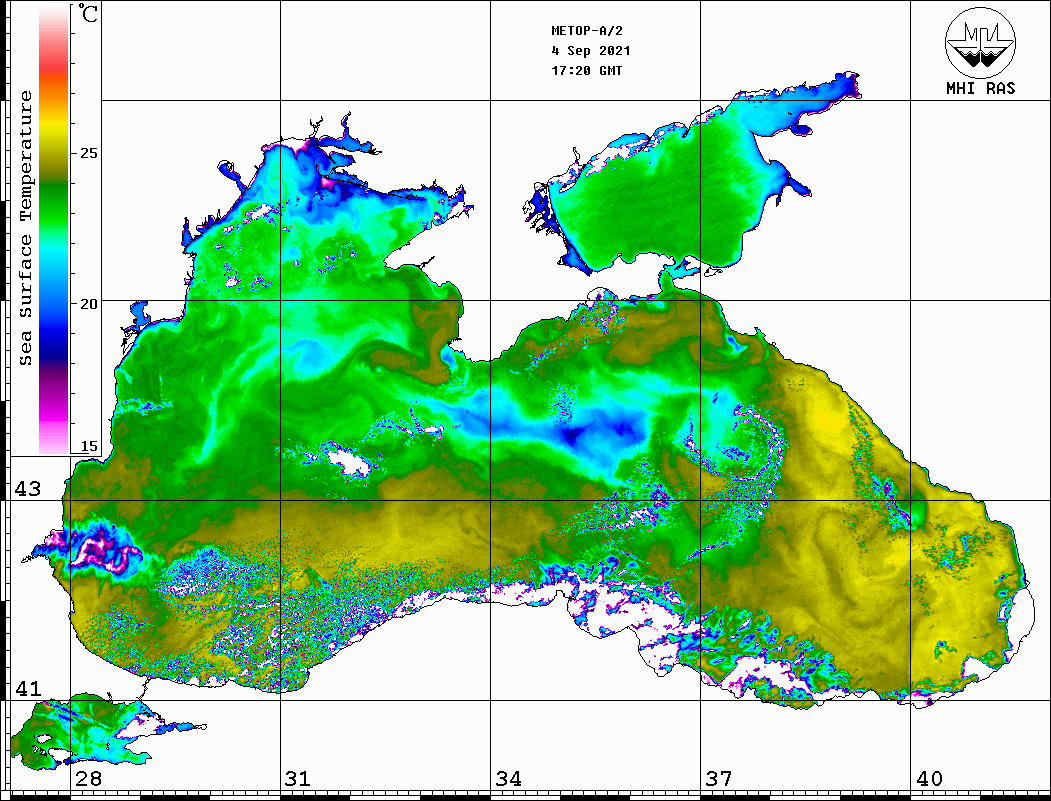Click the latitude label 43
This screenshot has width=1051, height=801.
pyautogui.click(x=28, y=489)
